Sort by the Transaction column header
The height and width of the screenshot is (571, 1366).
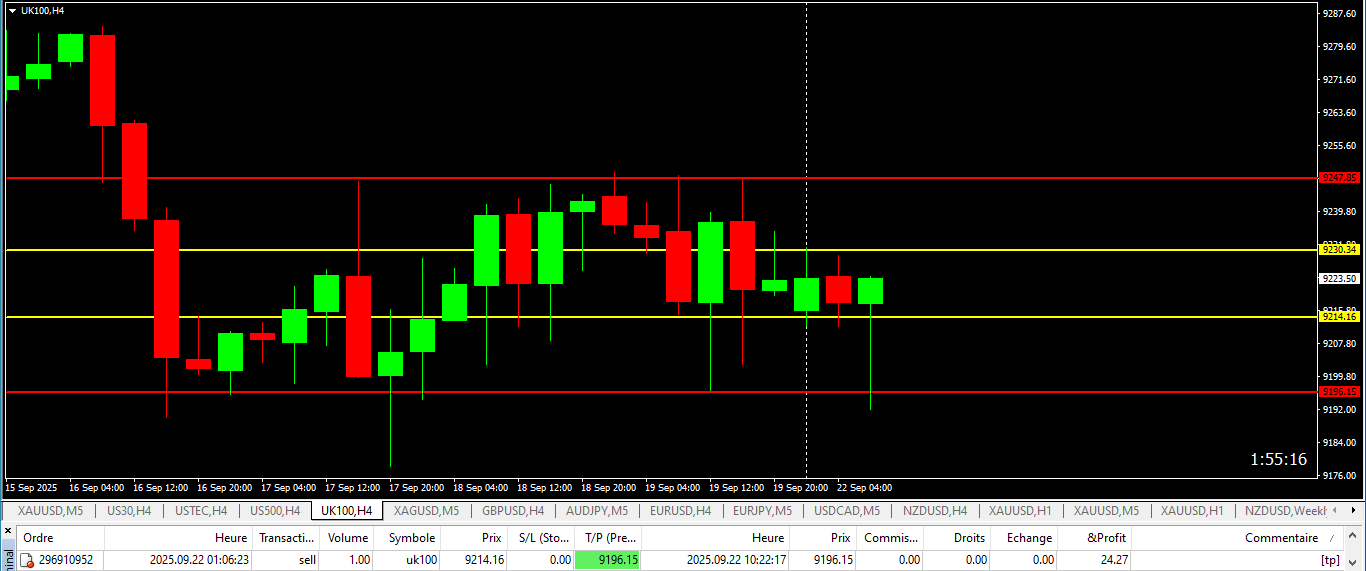[x=287, y=538]
